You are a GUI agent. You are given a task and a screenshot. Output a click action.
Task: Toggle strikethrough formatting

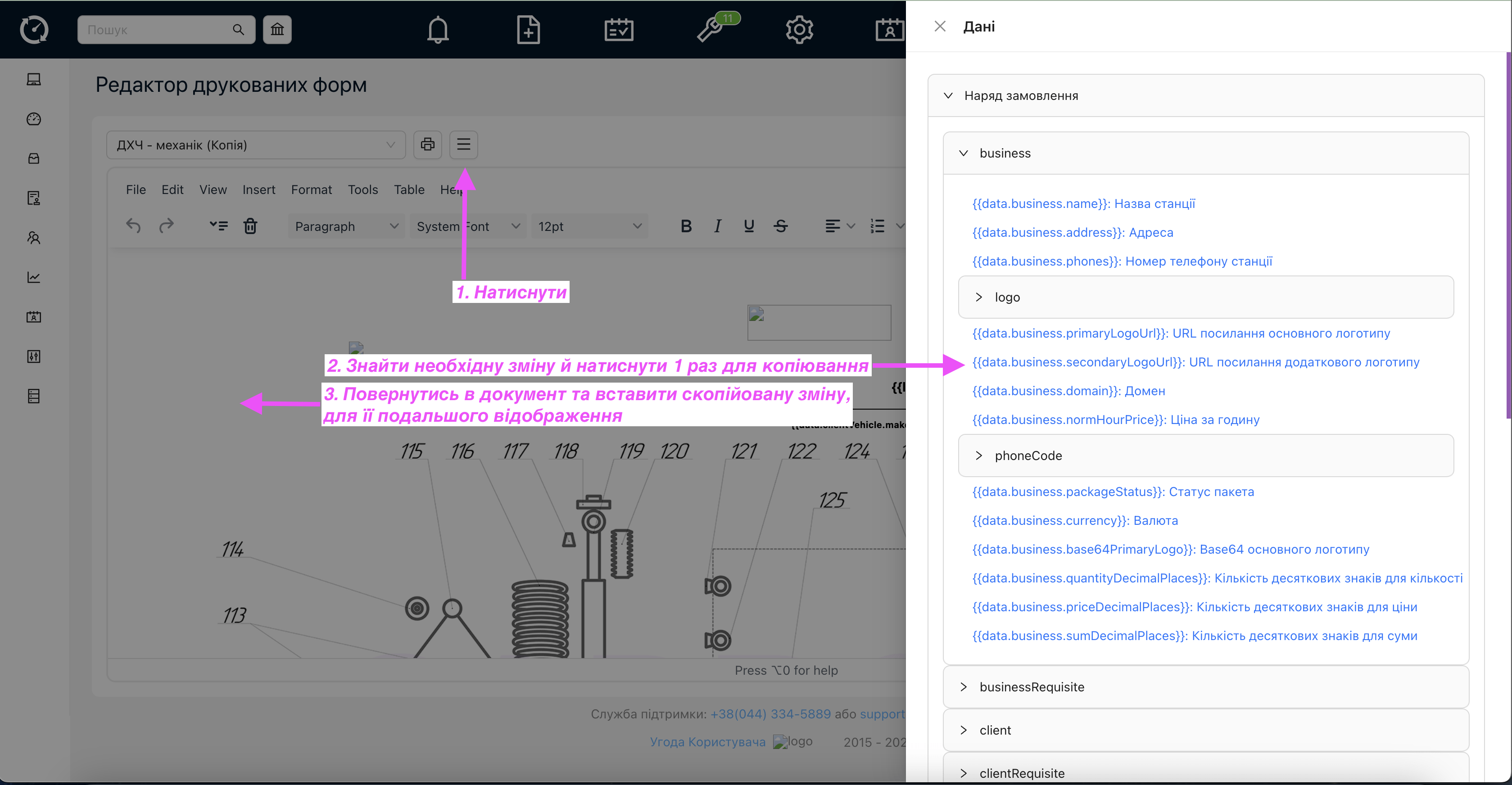click(x=780, y=226)
